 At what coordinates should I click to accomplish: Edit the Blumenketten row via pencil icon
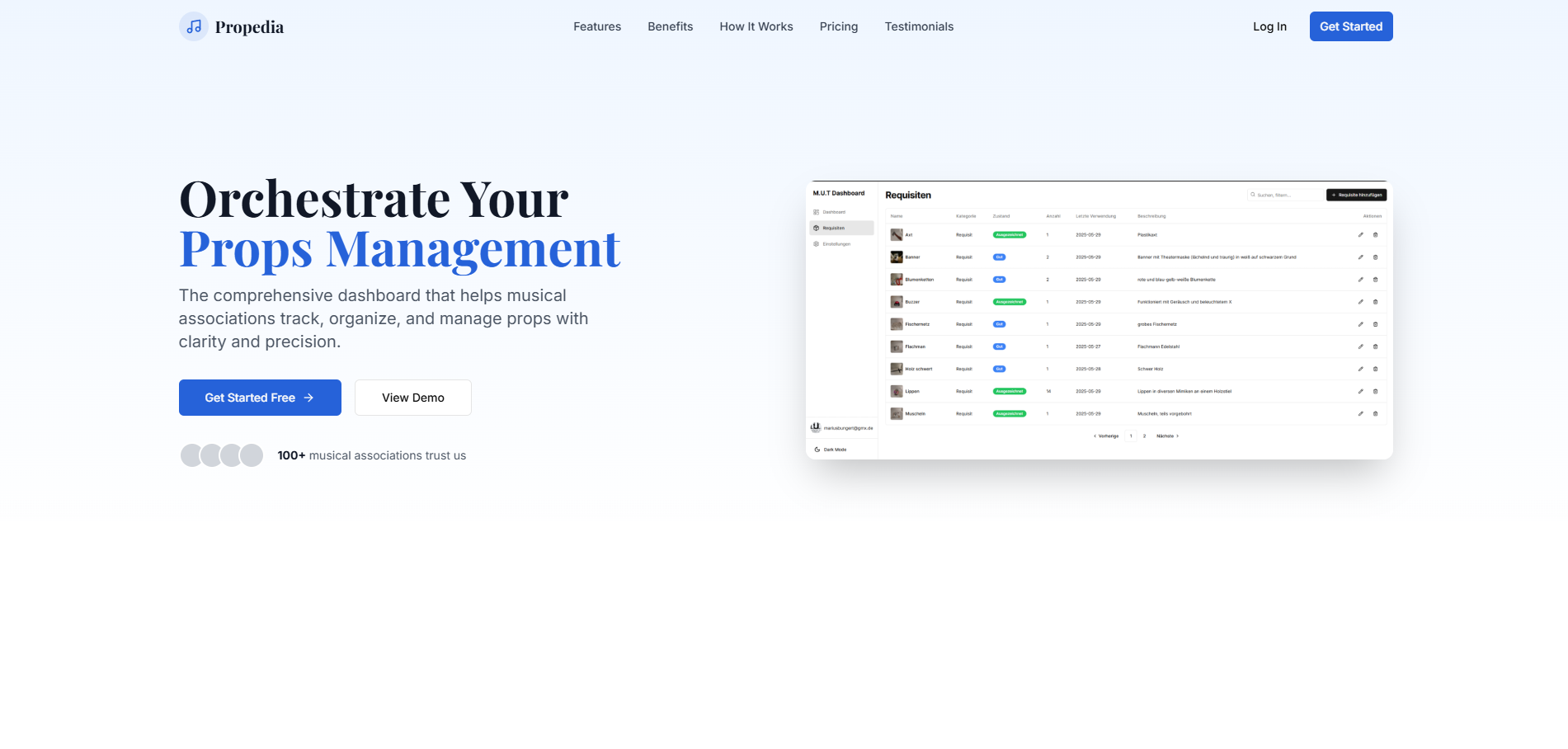point(1361,280)
